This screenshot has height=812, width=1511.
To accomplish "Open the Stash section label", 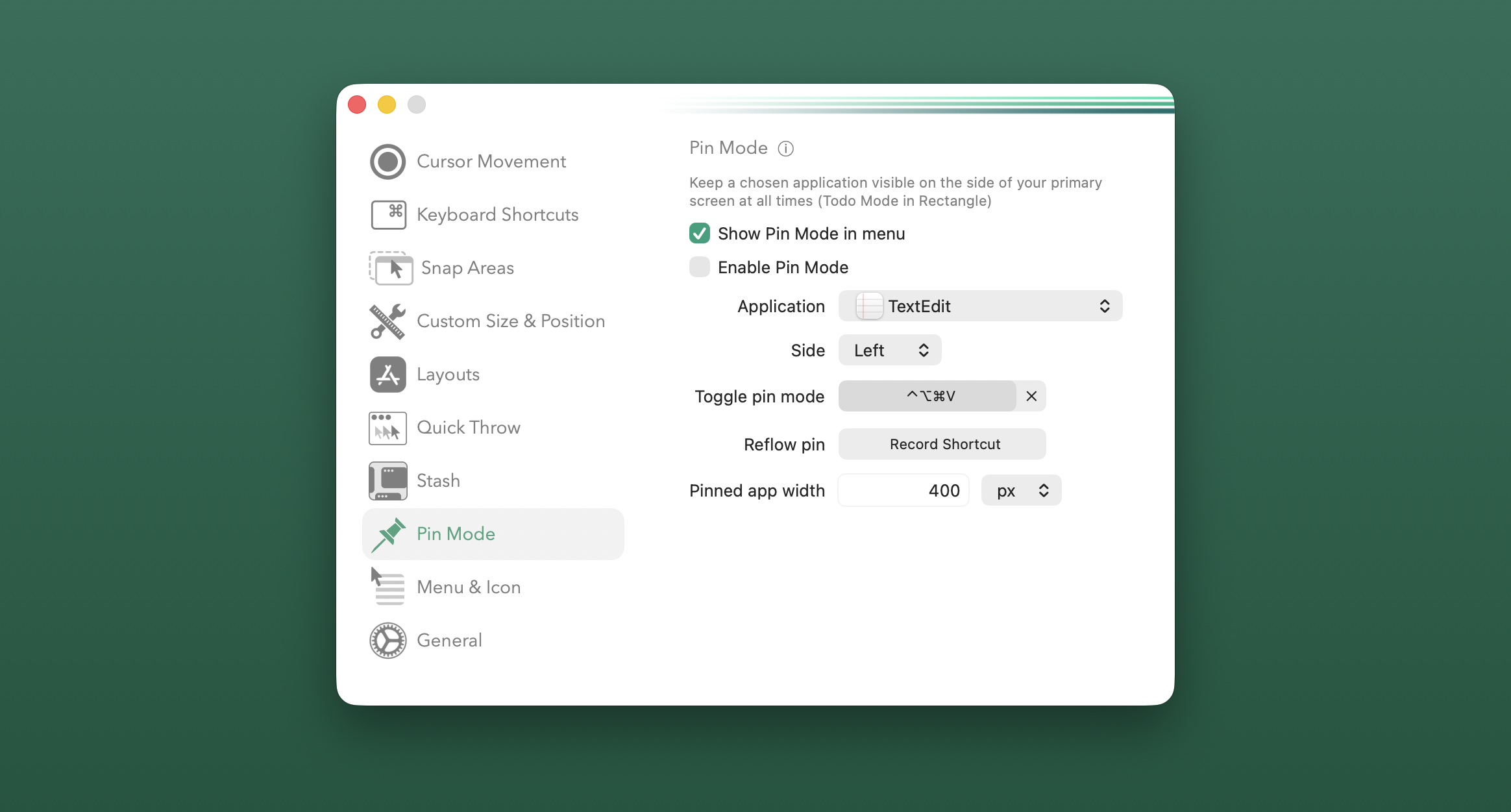I will coord(438,481).
